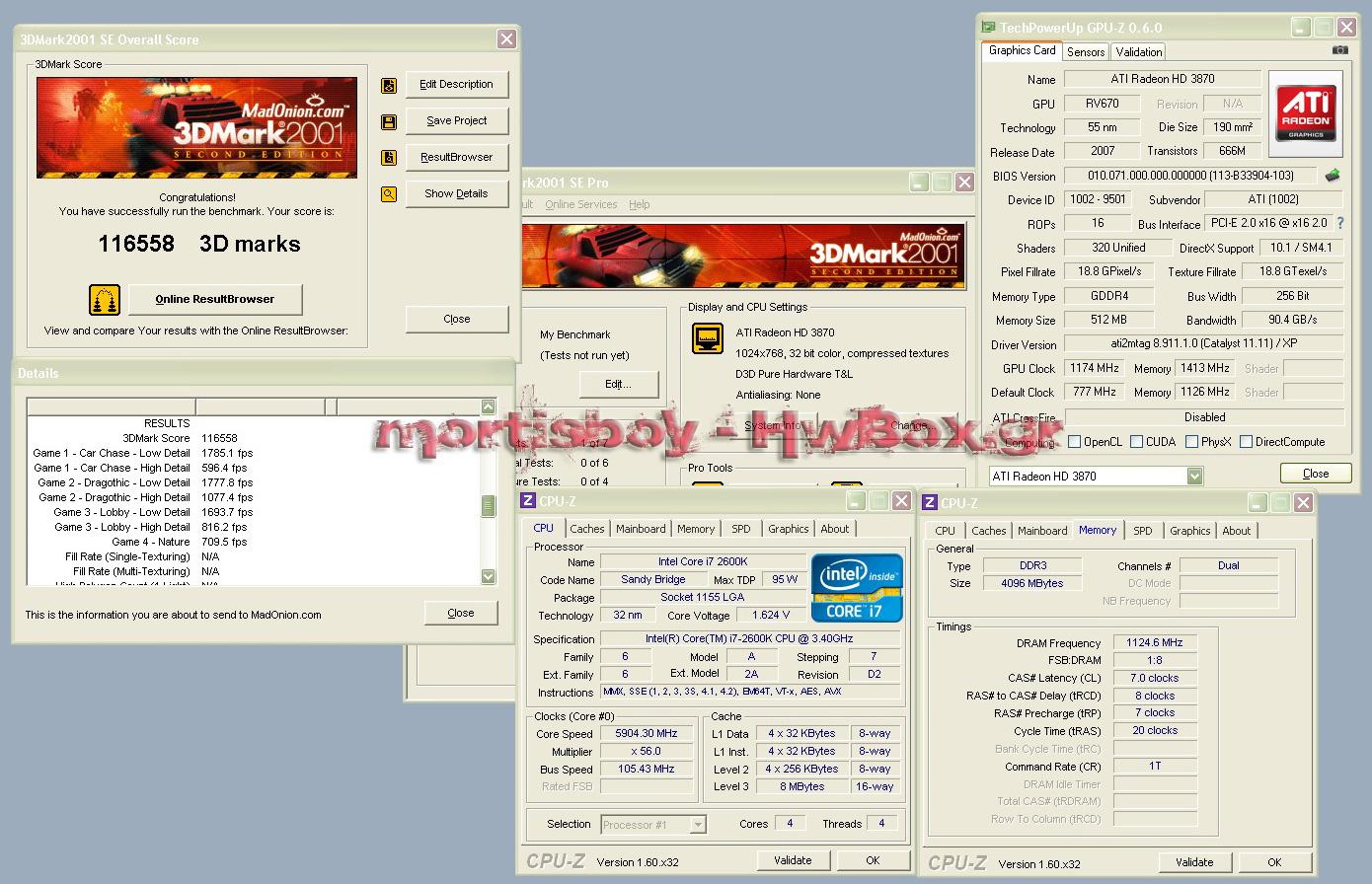Click the Multiplier x 56.0 value
1372x884 pixels.
[646, 752]
